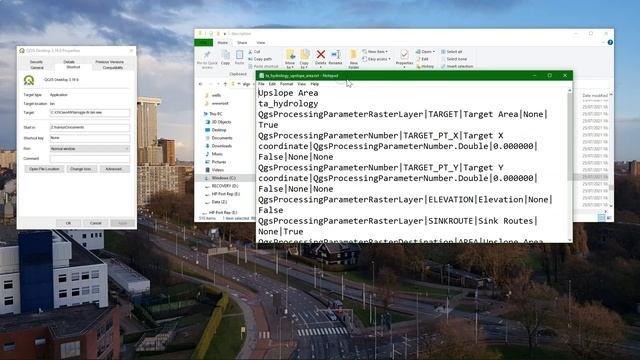Select This PC in navigation pane
The width and height of the screenshot is (640, 360).
[213, 114]
